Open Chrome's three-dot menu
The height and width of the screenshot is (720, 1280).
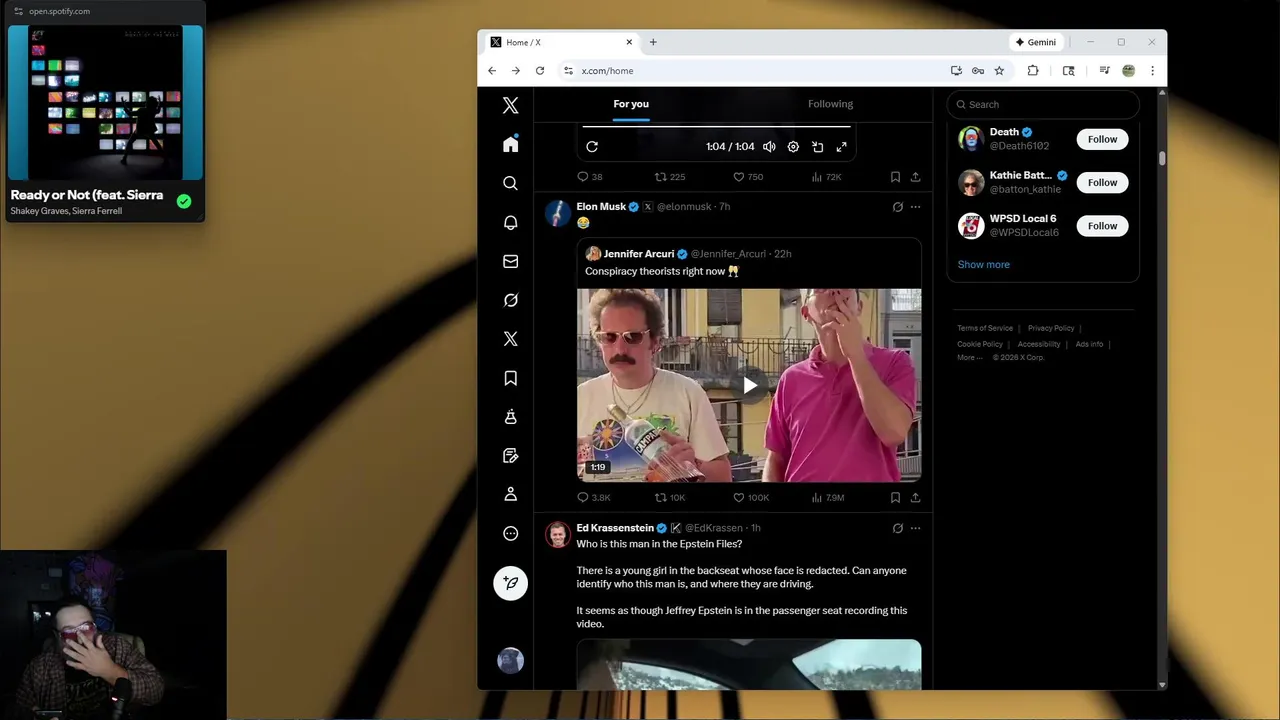click(1152, 71)
